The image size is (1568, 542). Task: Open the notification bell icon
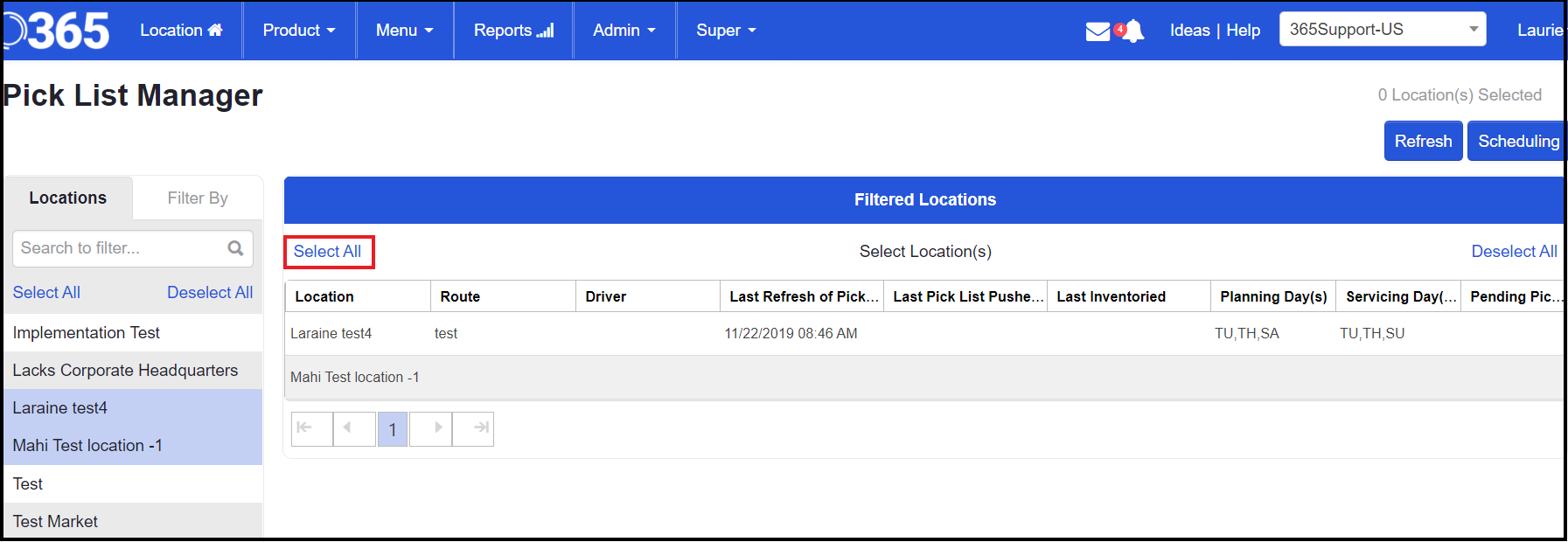[x=1133, y=31]
